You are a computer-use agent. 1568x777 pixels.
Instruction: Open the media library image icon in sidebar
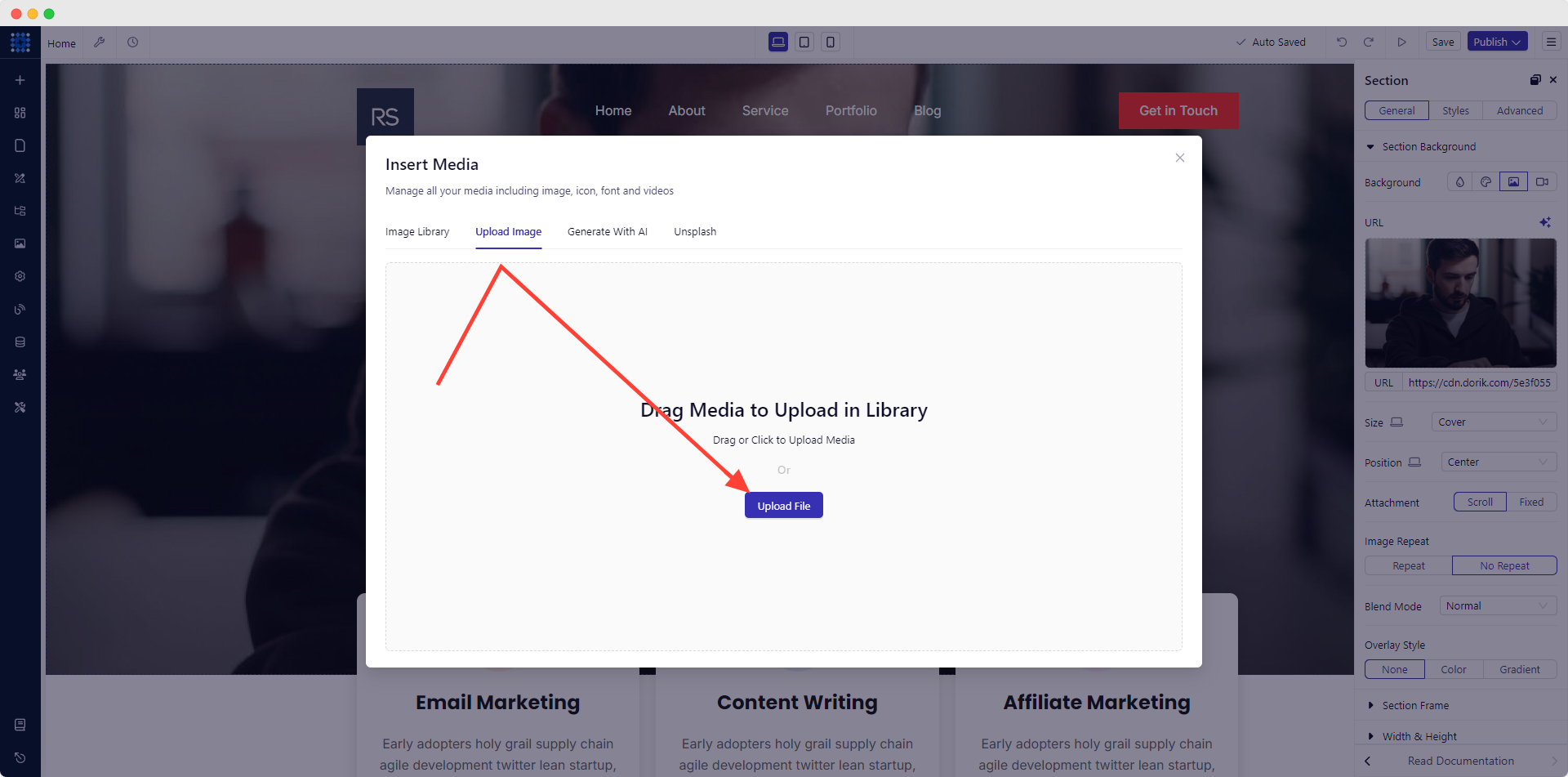coord(20,243)
